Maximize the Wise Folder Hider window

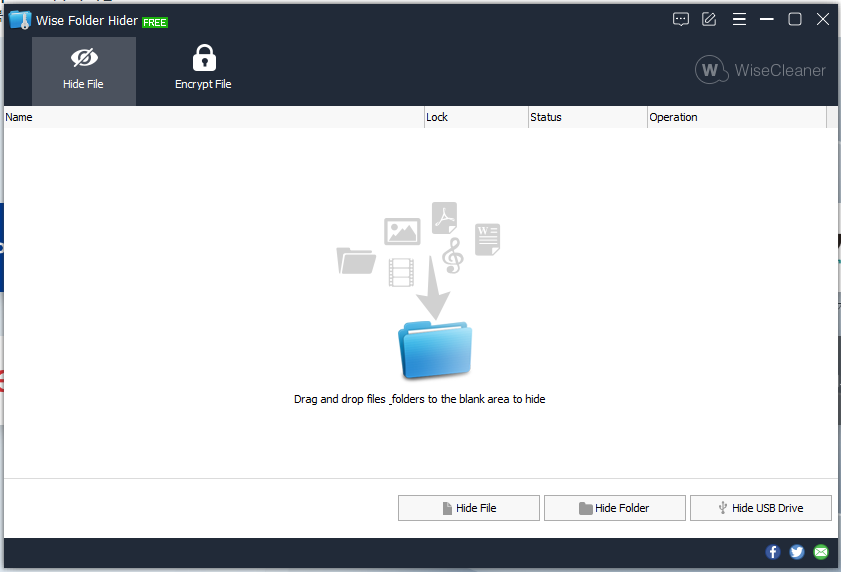795,19
